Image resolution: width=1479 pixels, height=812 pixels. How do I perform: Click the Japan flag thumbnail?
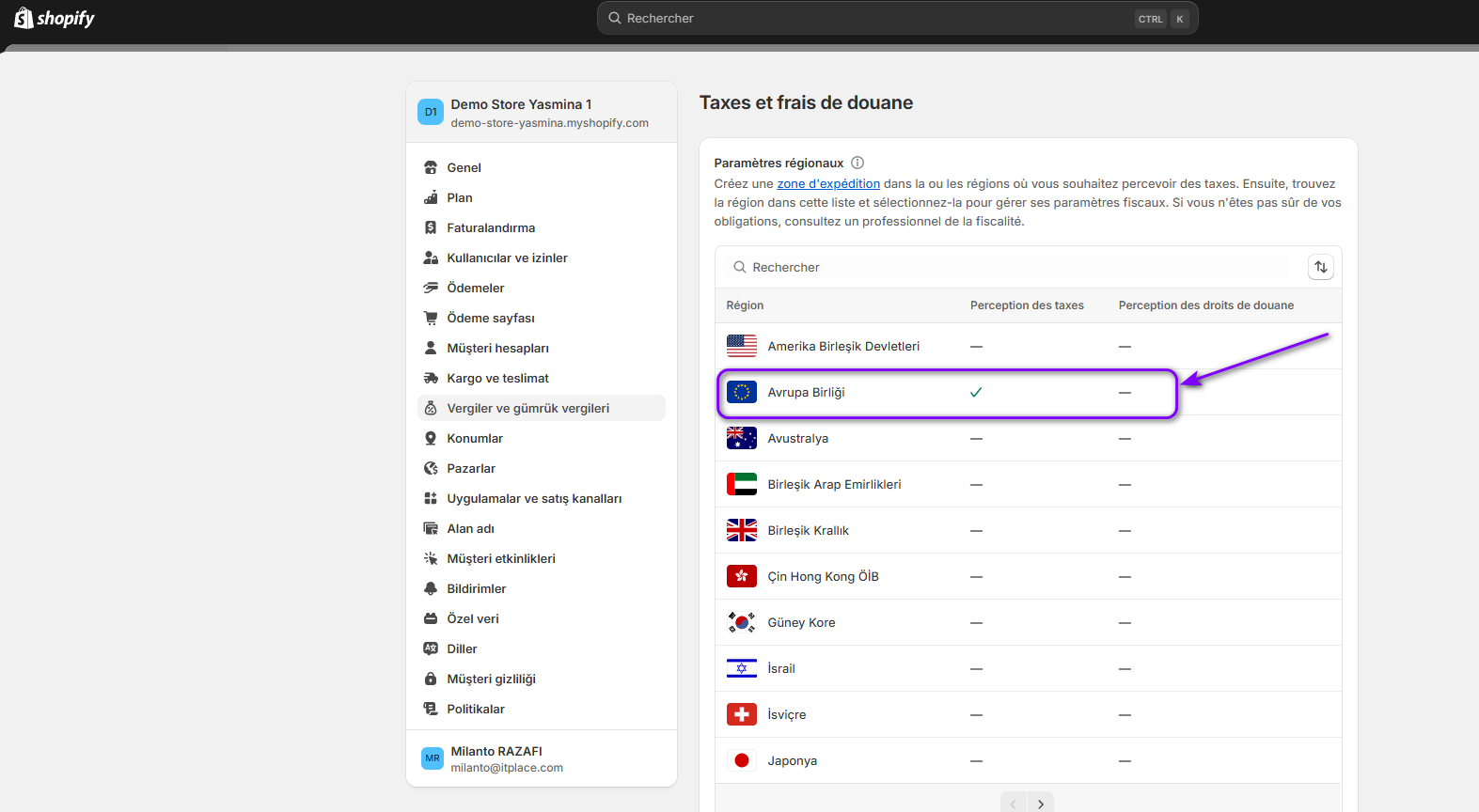pyautogui.click(x=742, y=760)
